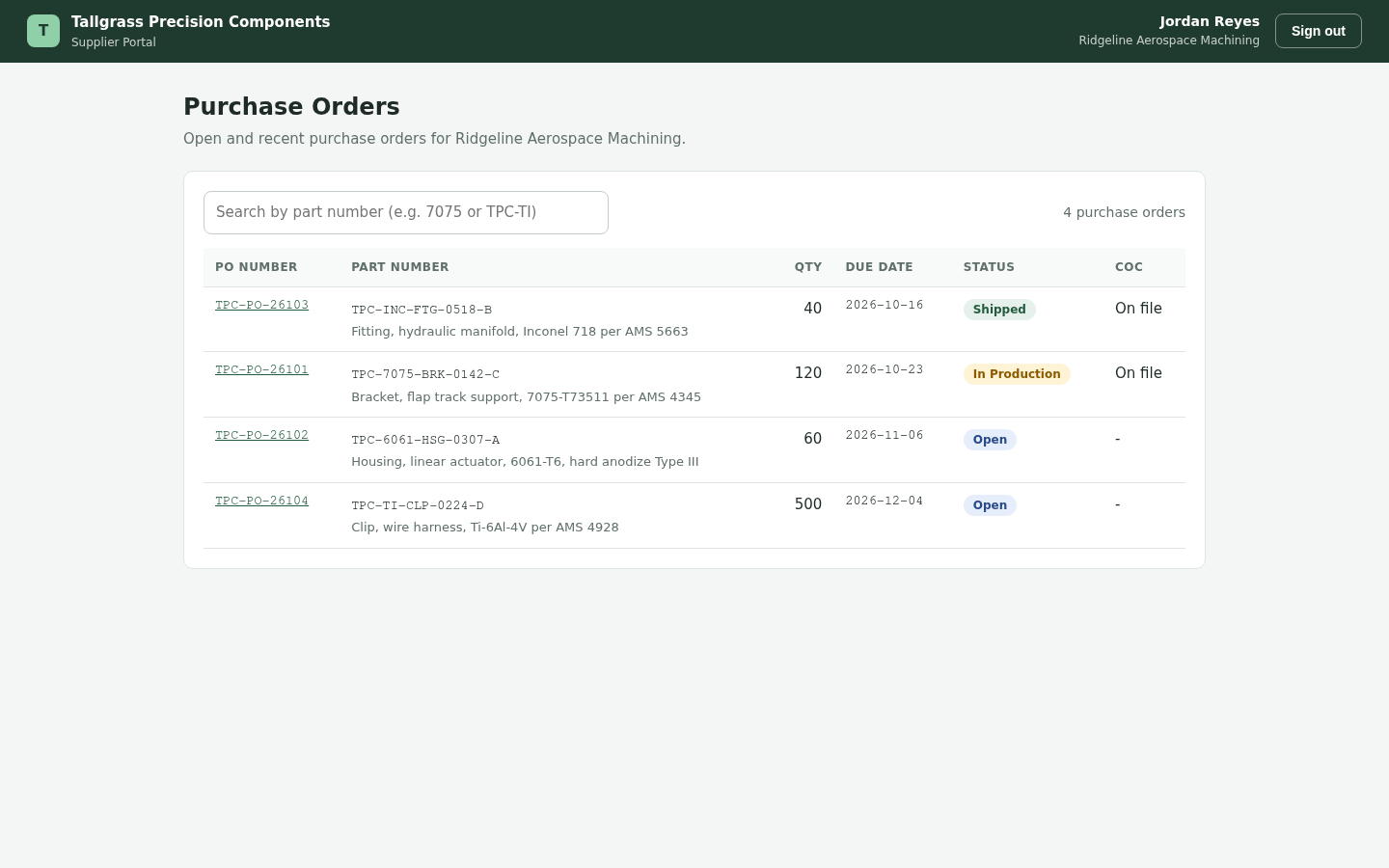Click the Tallgrass Precision Components title

point(201,22)
